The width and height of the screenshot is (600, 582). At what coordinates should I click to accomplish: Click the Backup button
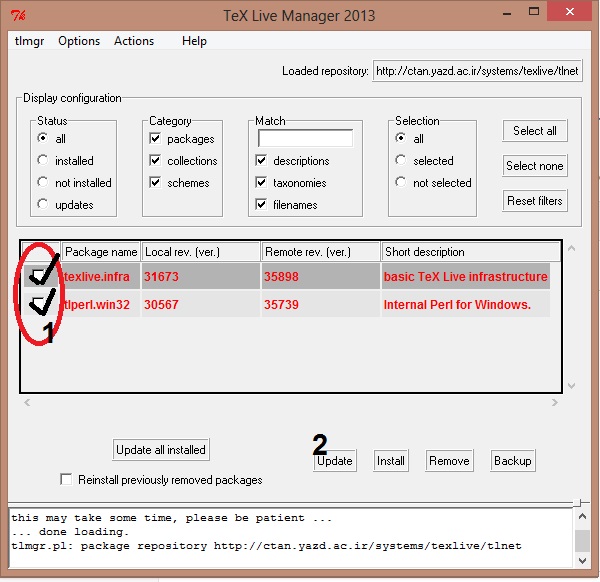[x=513, y=461]
